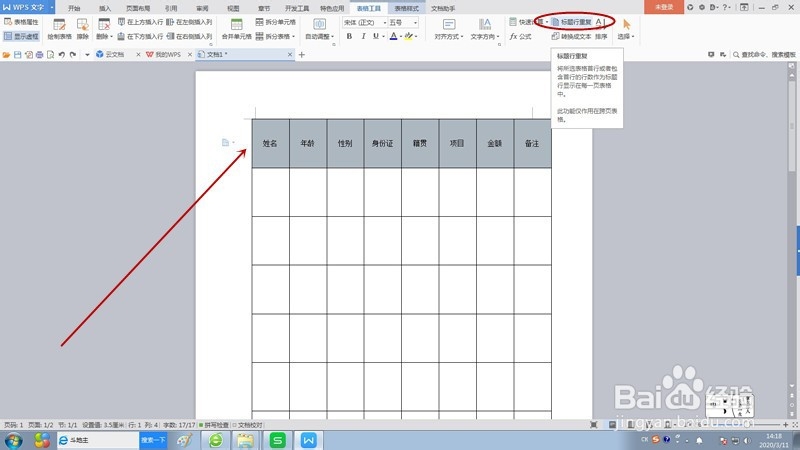Click 转换成文本 convert to text
The height and width of the screenshot is (450, 800).
tap(571, 36)
